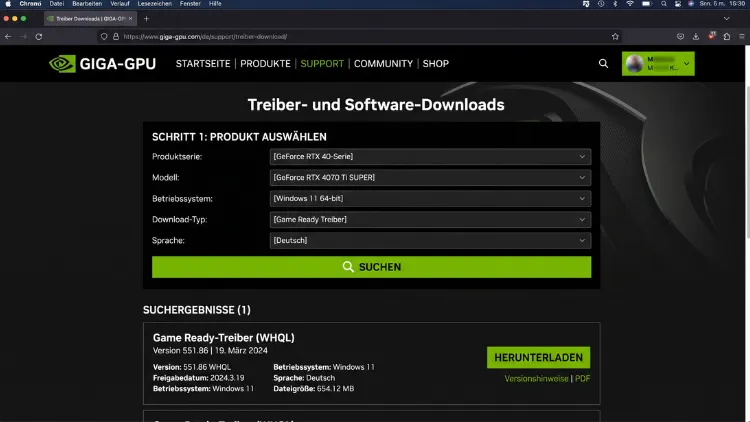This screenshot has width=750, height=422.
Task: Click the HERUNTERLADEN button
Action: (538, 357)
